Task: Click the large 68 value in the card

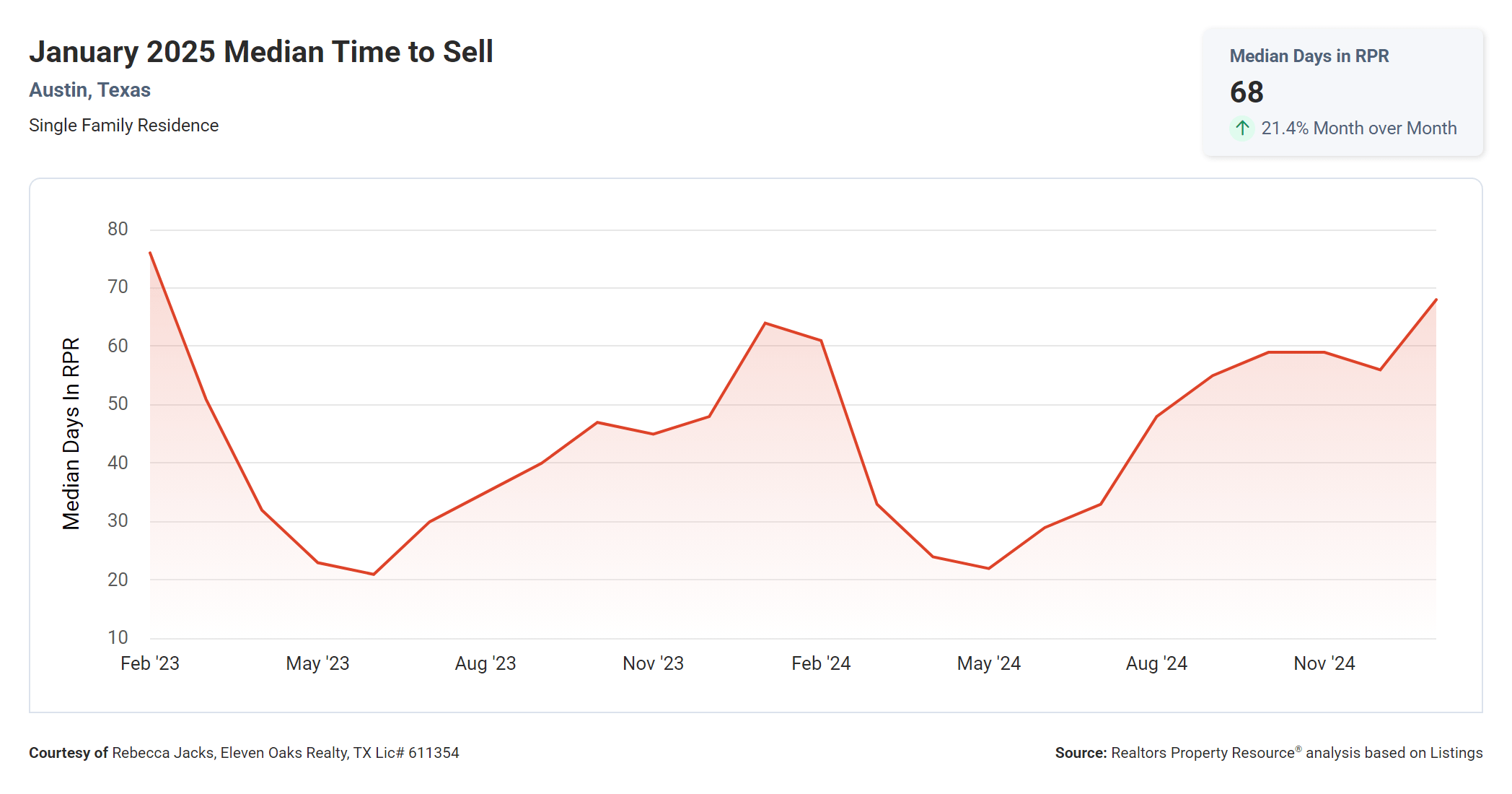Action: pyautogui.click(x=1247, y=92)
